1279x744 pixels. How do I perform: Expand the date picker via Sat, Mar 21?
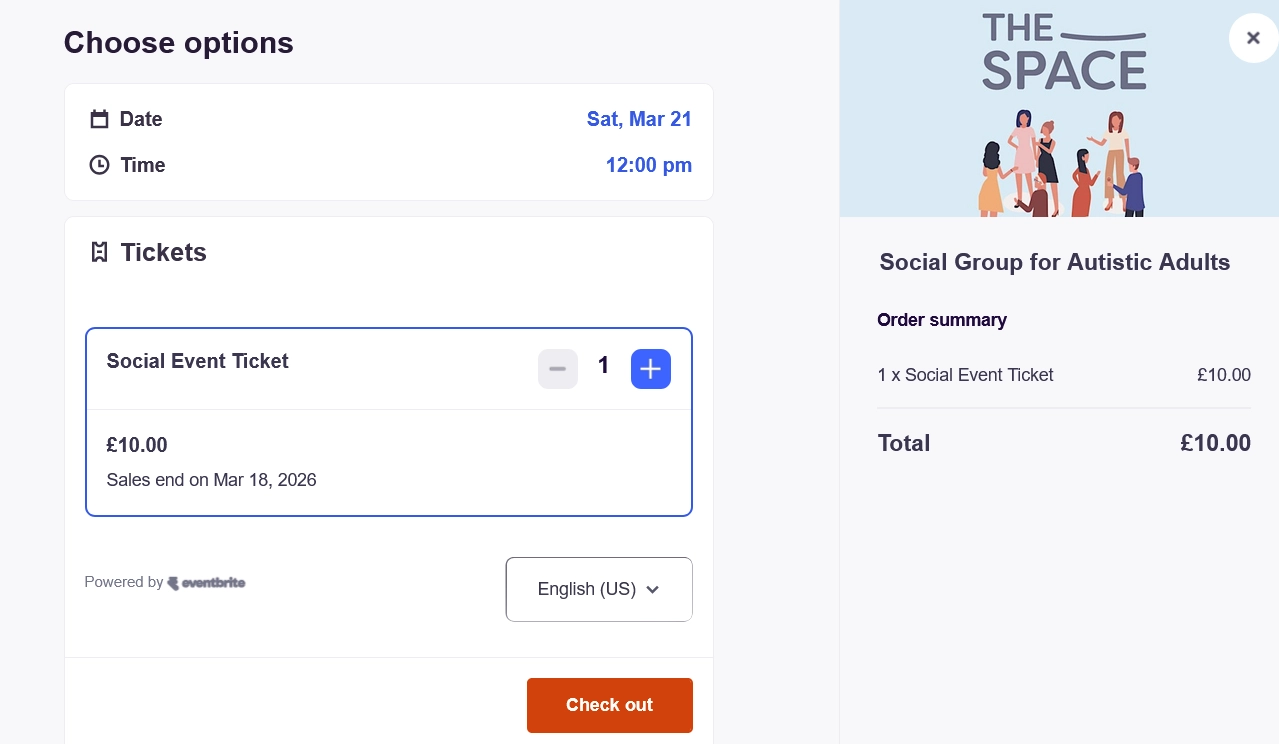[639, 119]
